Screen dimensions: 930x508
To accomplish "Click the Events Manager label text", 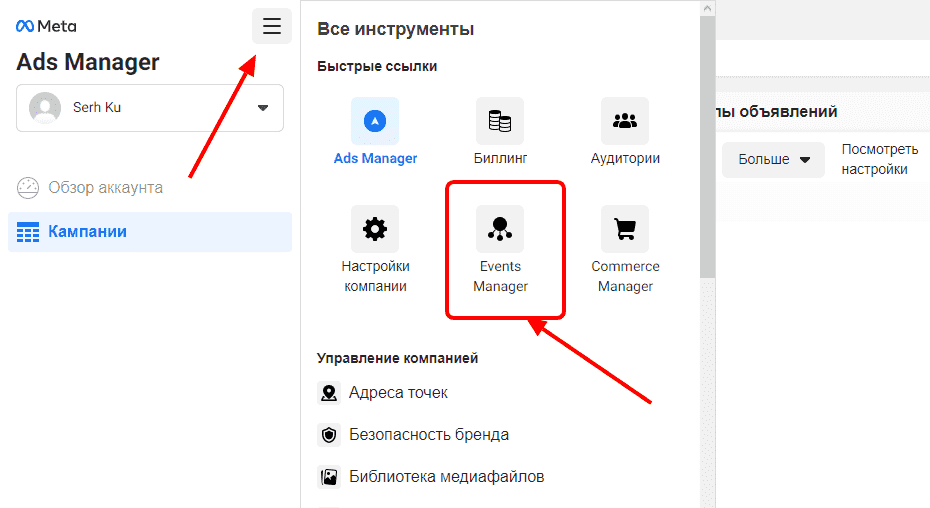I will coord(500,276).
